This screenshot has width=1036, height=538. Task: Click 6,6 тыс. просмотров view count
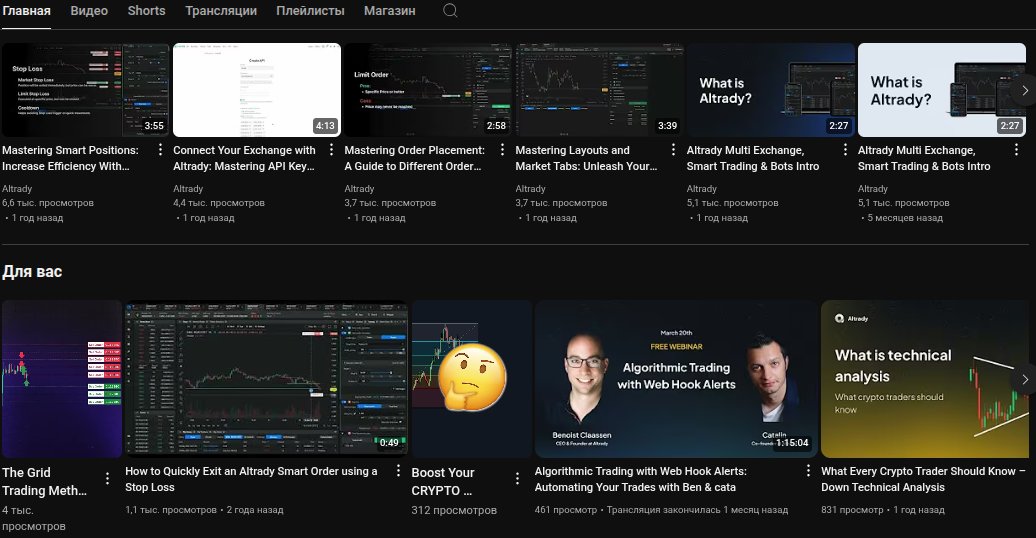(48, 203)
